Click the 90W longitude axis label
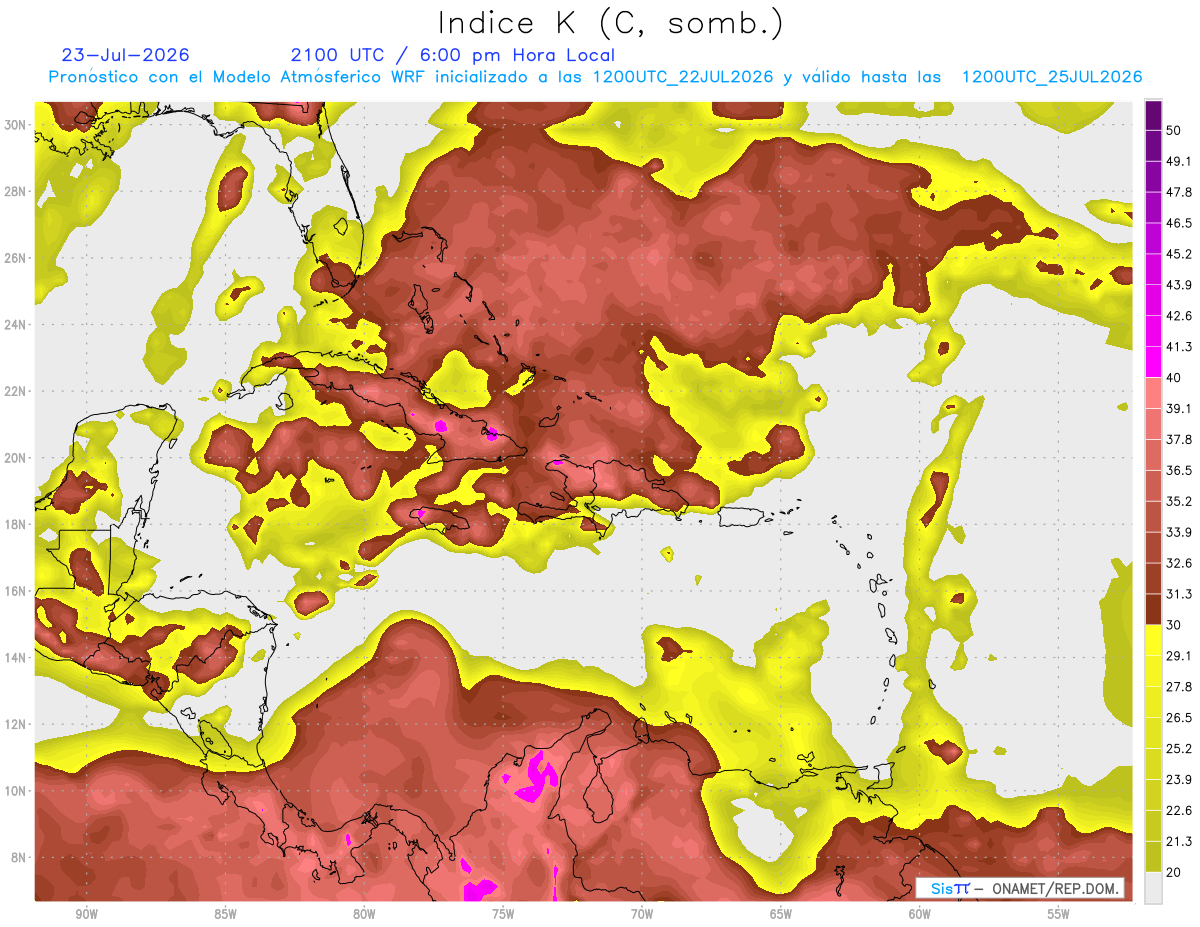Viewport: 1200px width, 927px height. click(87, 914)
